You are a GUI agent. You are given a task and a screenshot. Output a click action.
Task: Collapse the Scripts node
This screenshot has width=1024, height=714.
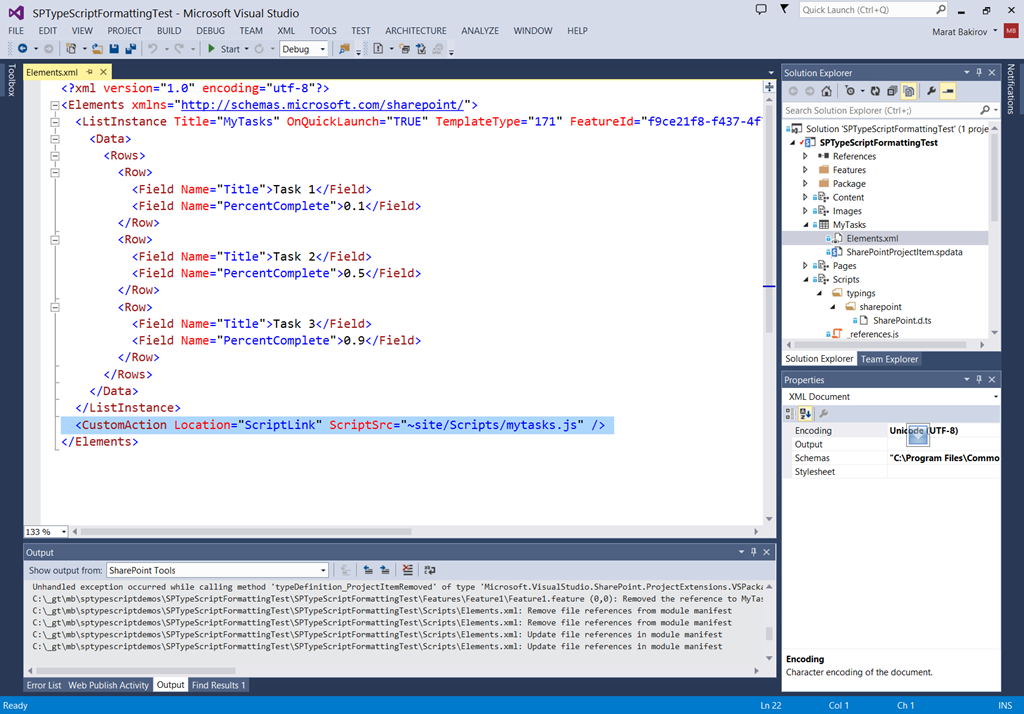[805, 280]
